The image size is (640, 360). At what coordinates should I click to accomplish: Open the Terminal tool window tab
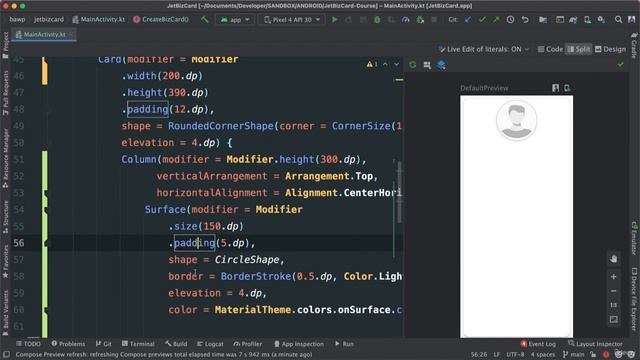138,344
